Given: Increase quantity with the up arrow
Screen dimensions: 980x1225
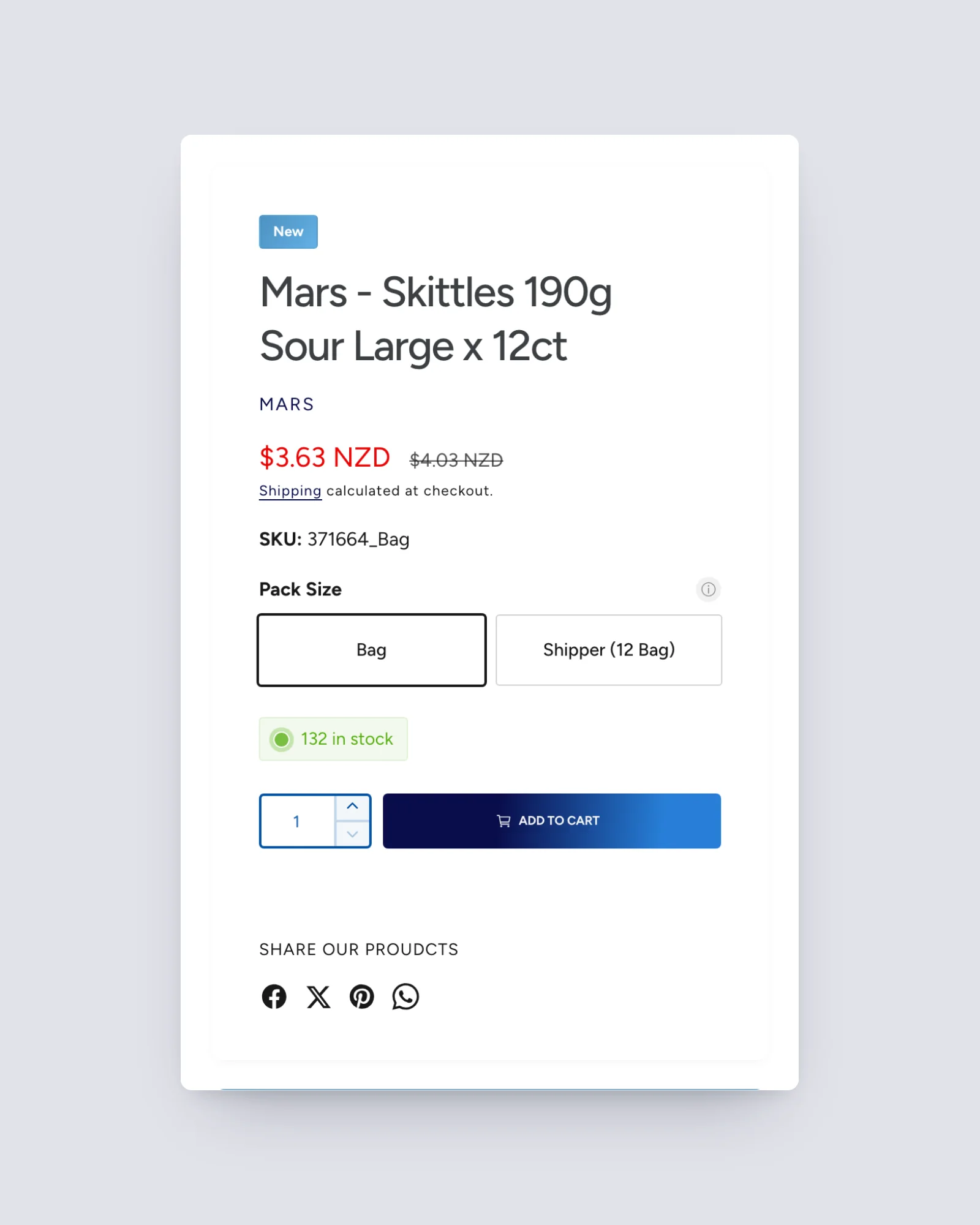Looking at the screenshot, I should tap(352, 807).
